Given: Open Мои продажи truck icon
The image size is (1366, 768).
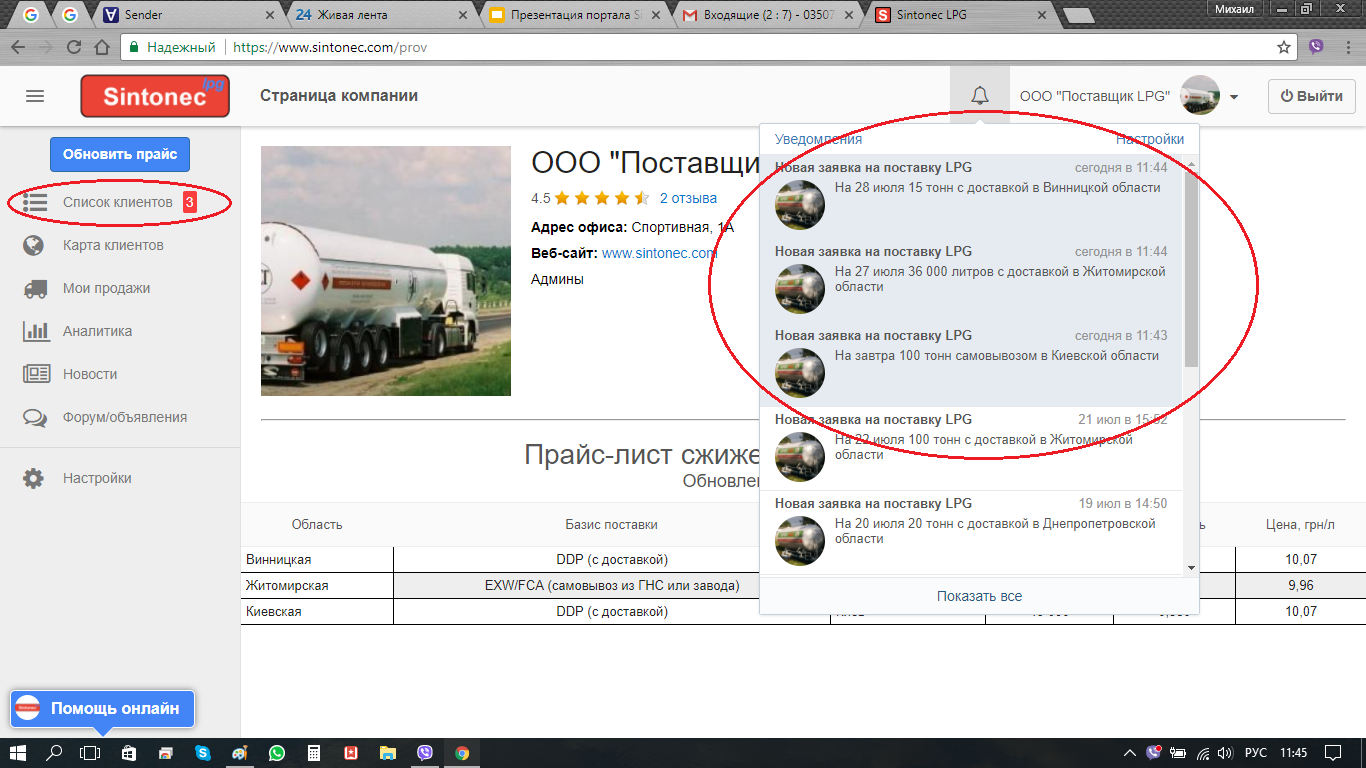Looking at the screenshot, I should 35,288.
